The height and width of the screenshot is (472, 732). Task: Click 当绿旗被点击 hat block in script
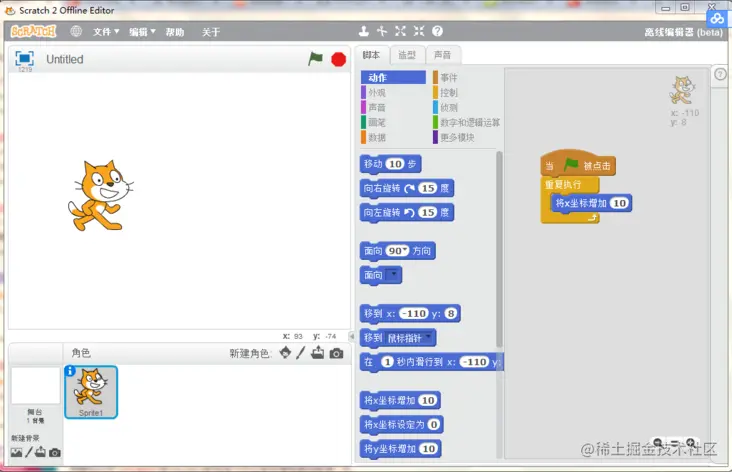(x=577, y=163)
